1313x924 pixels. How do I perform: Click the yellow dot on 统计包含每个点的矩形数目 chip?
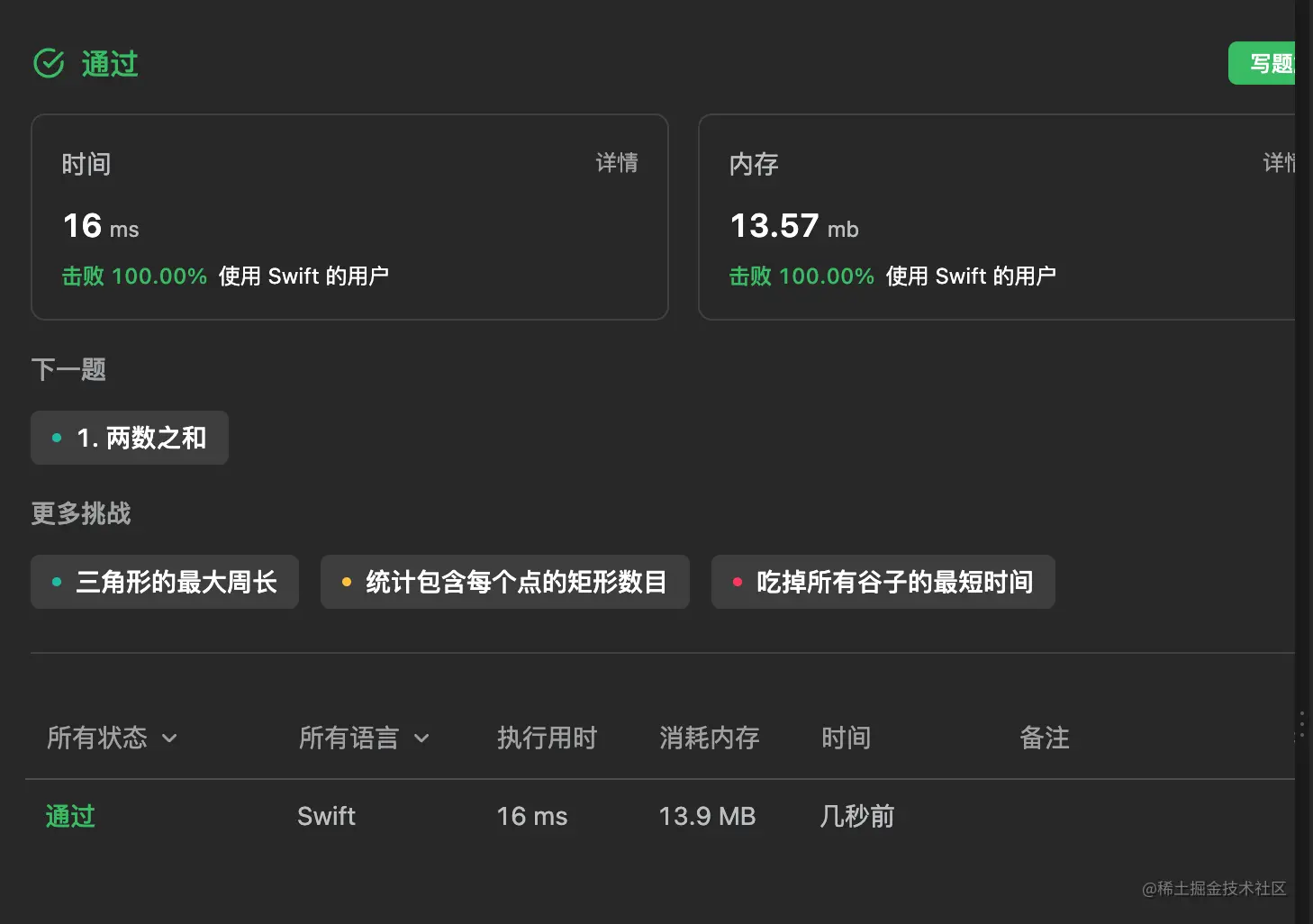click(347, 582)
